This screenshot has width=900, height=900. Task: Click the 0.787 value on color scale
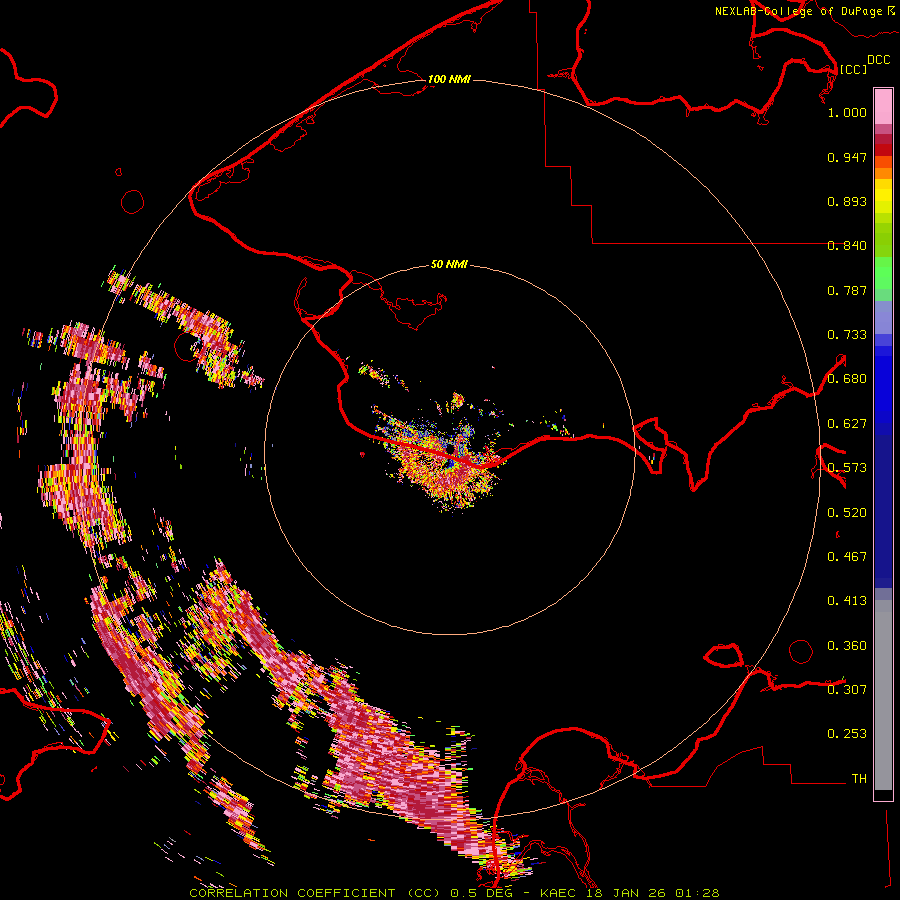847,290
